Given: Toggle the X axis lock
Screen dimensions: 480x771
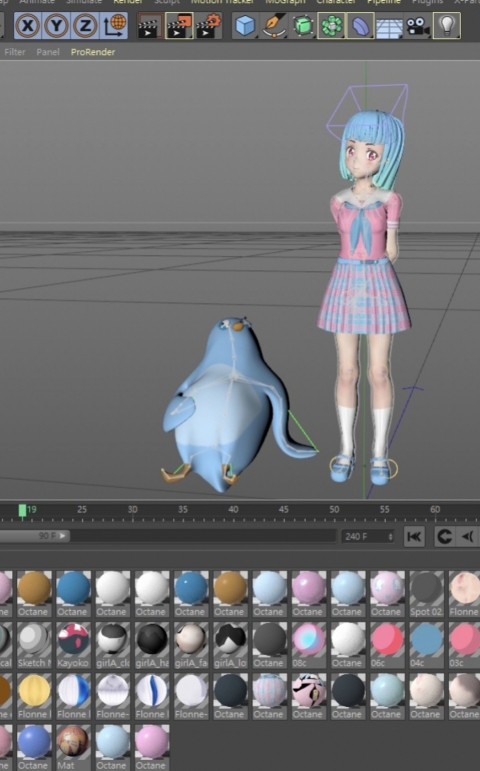Looking at the screenshot, I should coord(28,26).
